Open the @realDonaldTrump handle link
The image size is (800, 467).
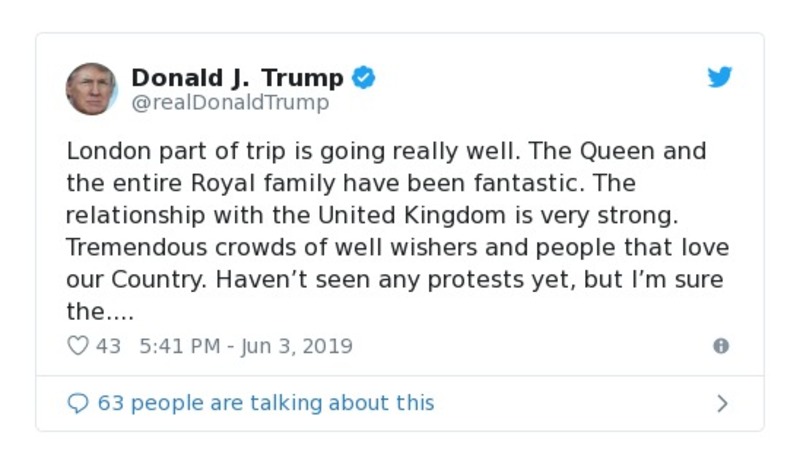coord(230,102)
